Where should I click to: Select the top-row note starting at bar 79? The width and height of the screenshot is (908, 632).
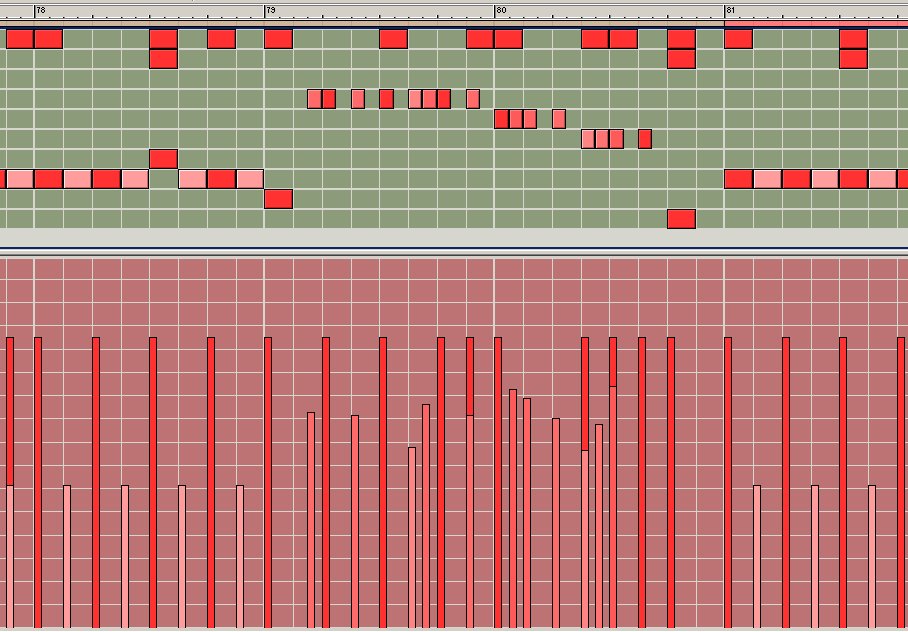pos(278,39)
